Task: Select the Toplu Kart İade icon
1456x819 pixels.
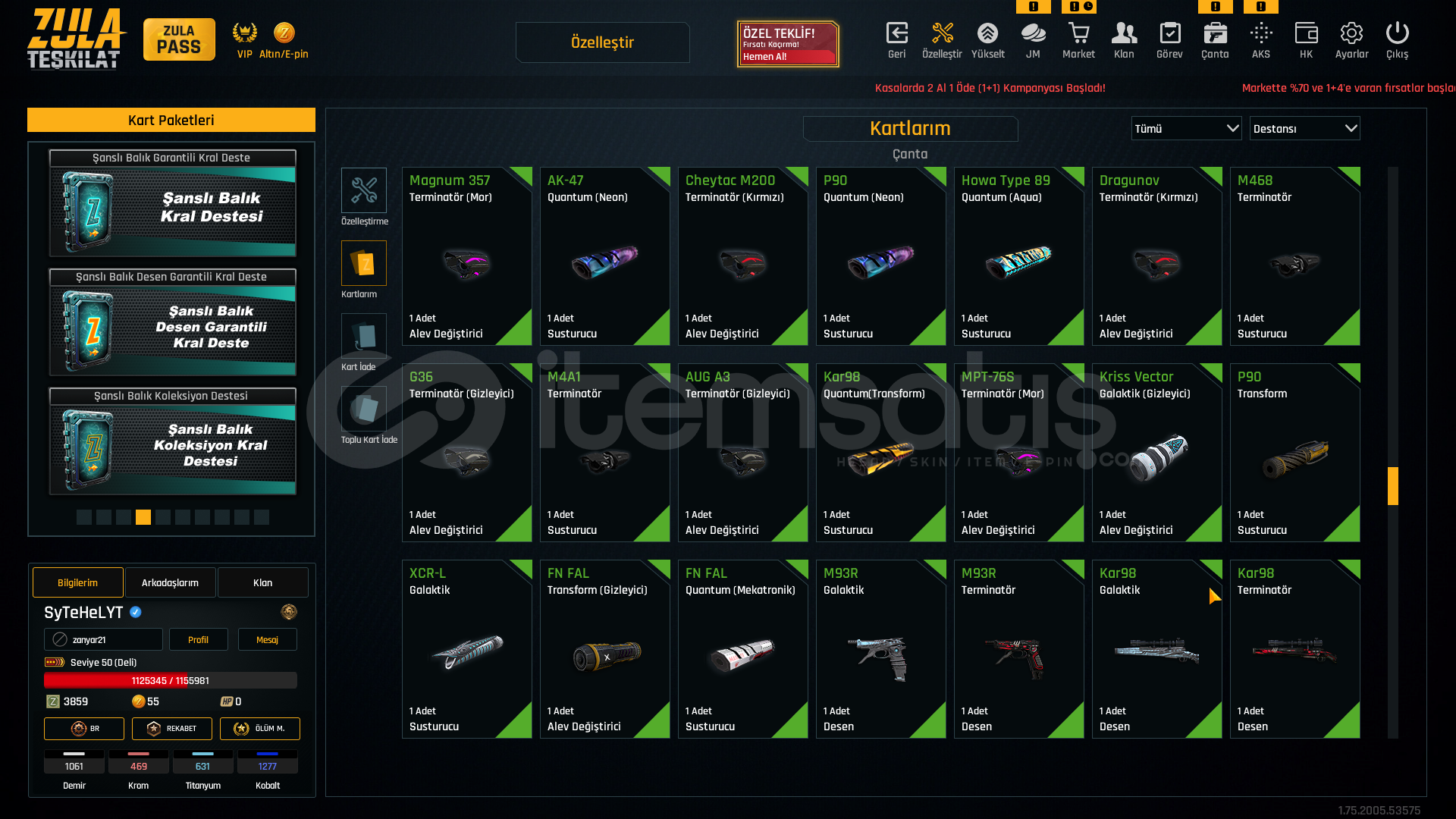Action: point(364,409)
